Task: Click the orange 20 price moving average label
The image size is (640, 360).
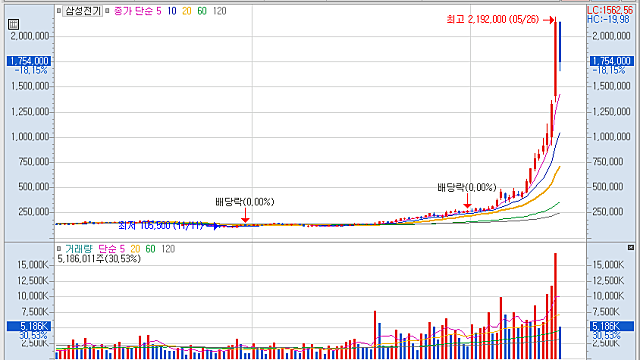Action: click(x=187, y=11)
